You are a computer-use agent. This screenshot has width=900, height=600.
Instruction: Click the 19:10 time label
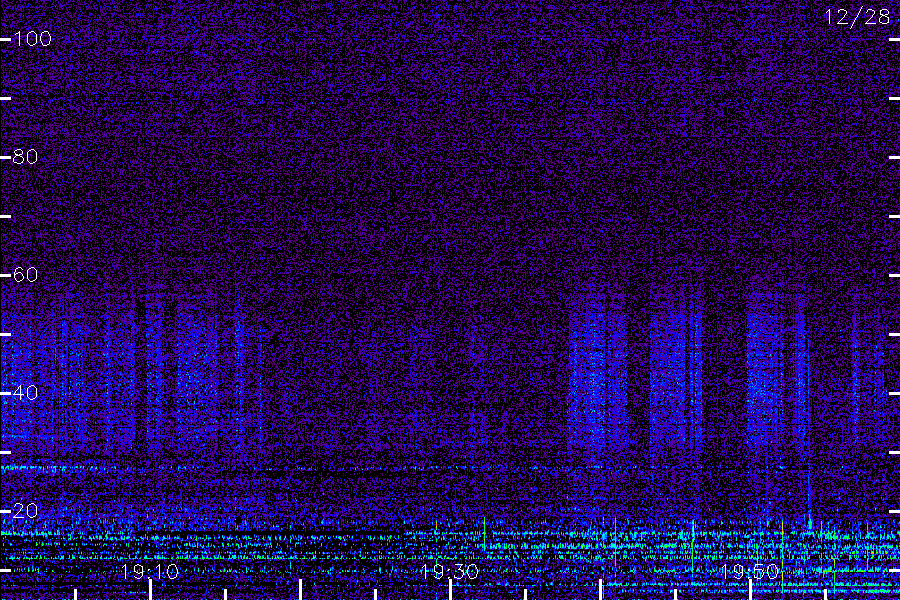pos(150,571)
